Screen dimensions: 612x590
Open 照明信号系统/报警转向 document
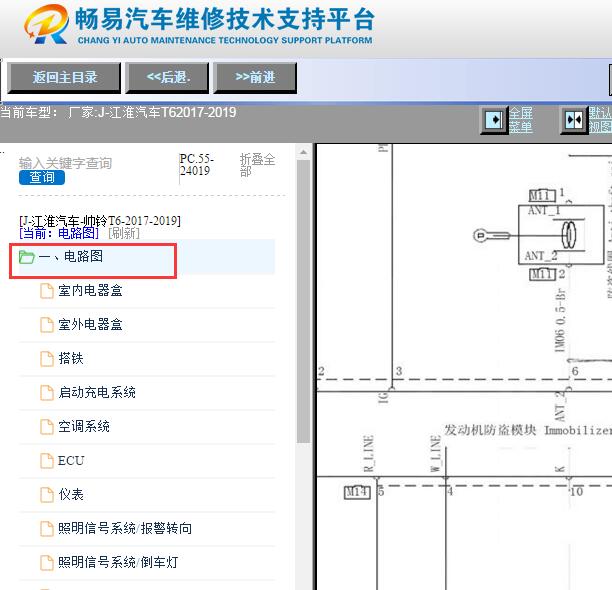point(125,528)
